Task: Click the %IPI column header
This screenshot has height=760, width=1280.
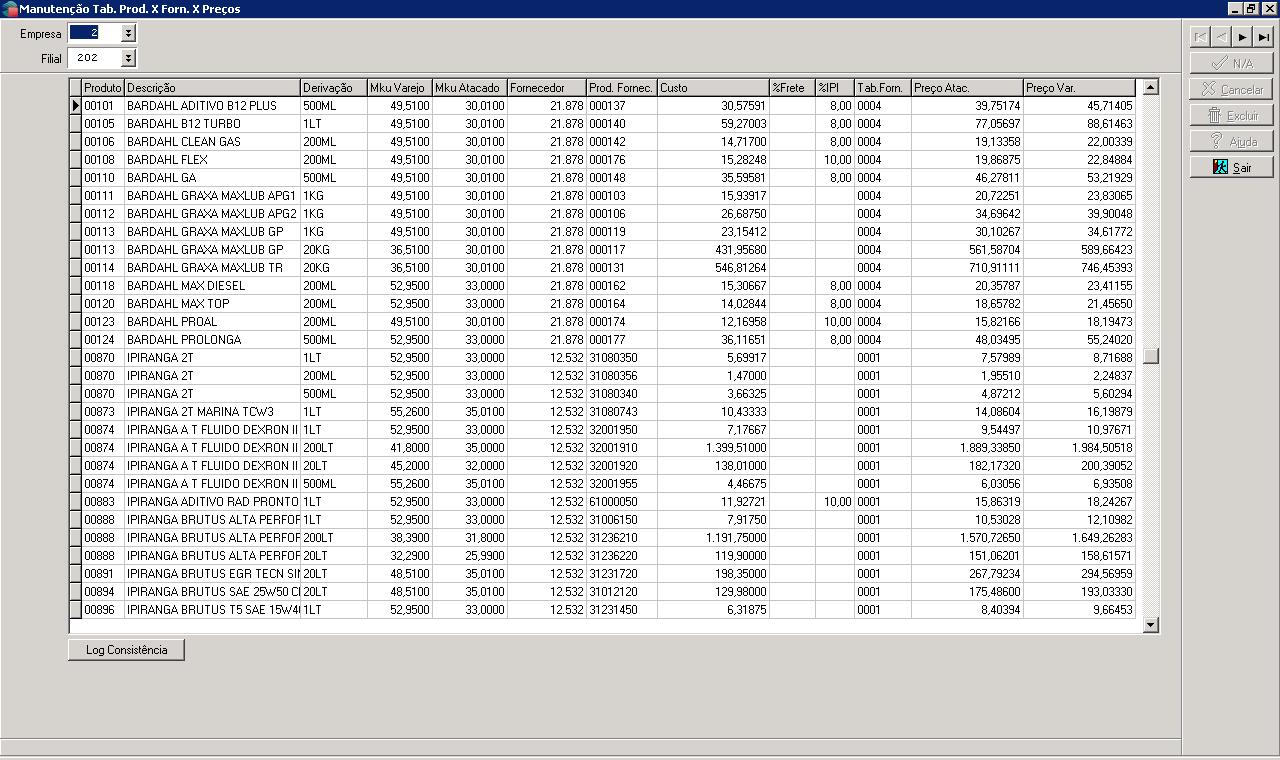Action: (835, 88)
